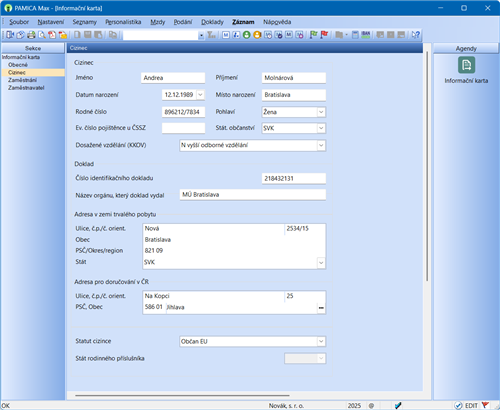Open the Datum narození date picker
The height and width of the screenshot is (410, 500).
point(200,95)
